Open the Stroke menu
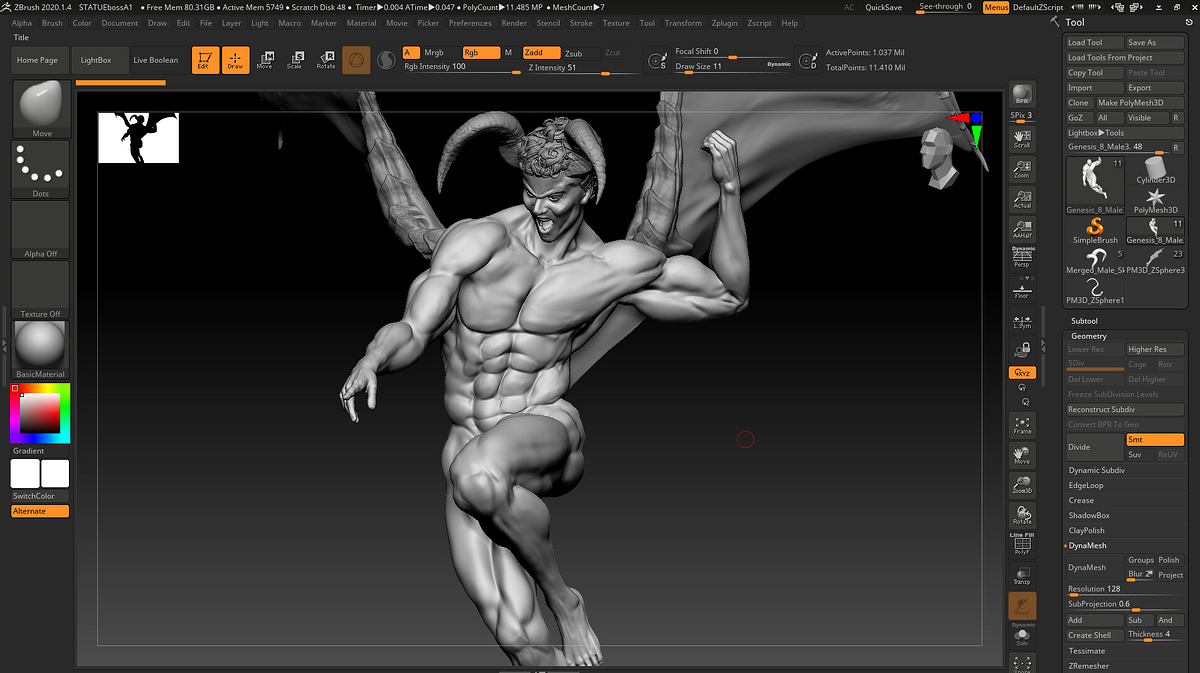The height and width of the screenshot is (673, 1200). tap(580, 23)
